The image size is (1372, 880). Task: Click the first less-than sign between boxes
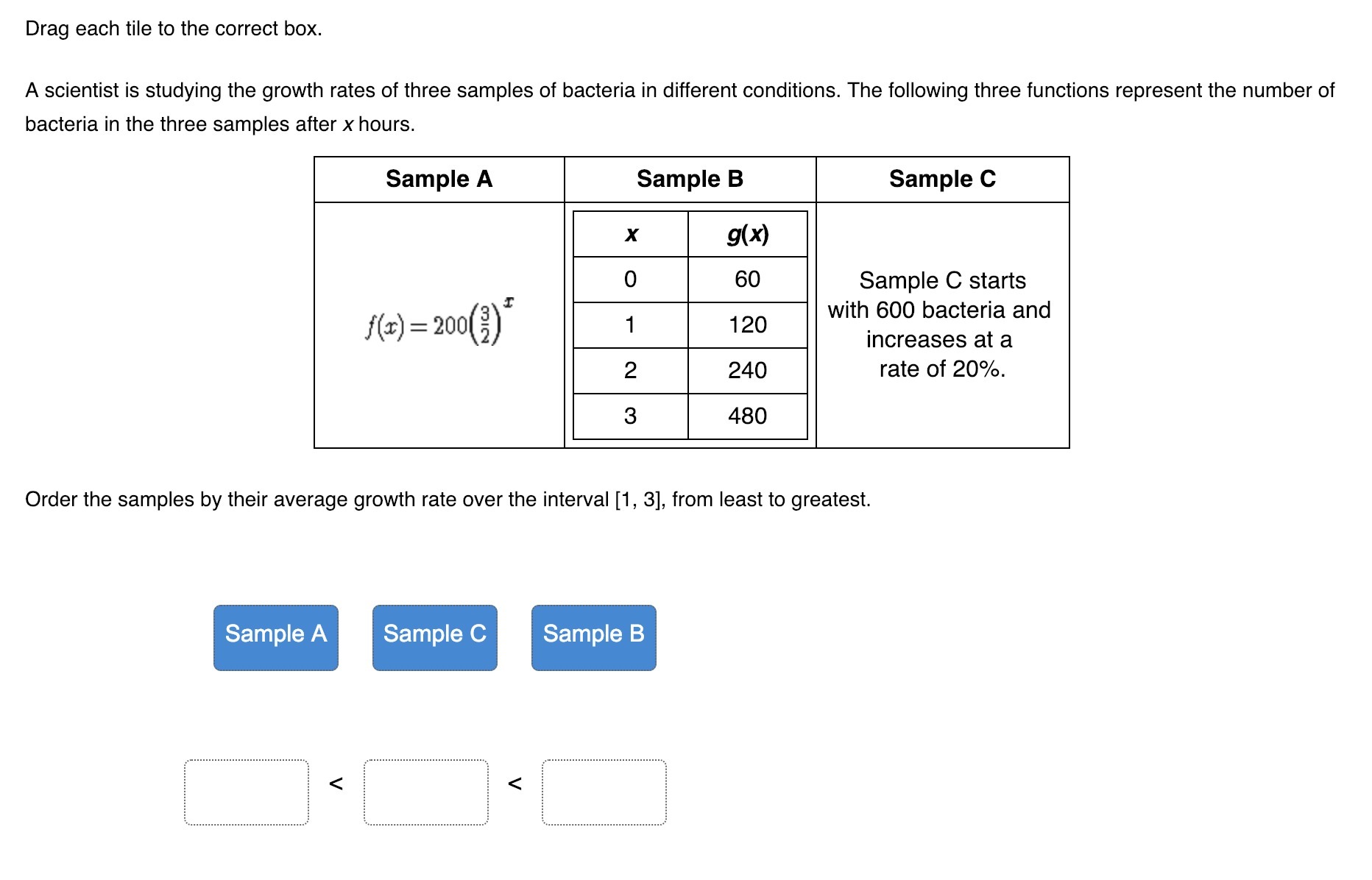tap(336, 784)
